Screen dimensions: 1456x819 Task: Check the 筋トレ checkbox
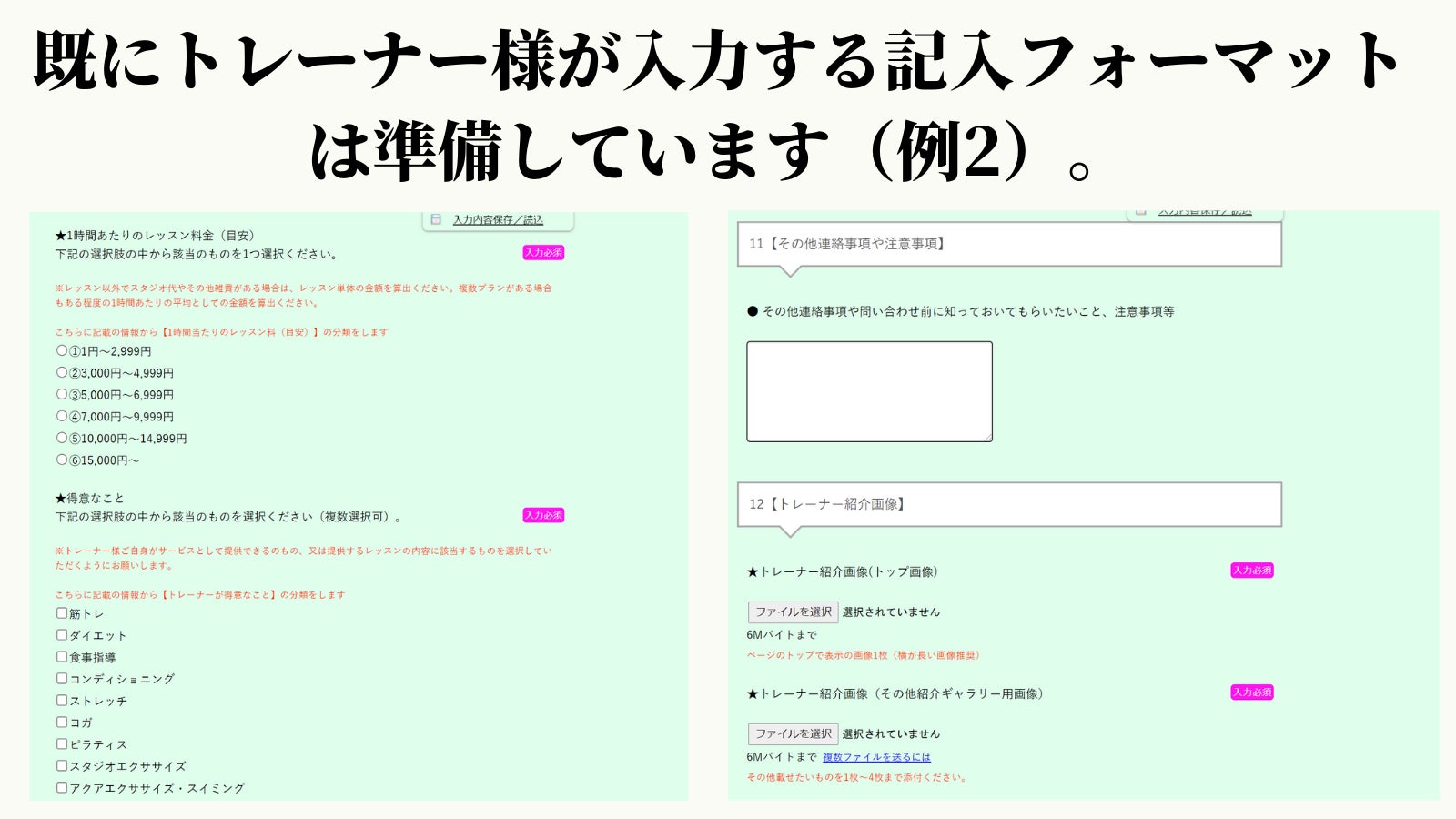click(62, 613)
